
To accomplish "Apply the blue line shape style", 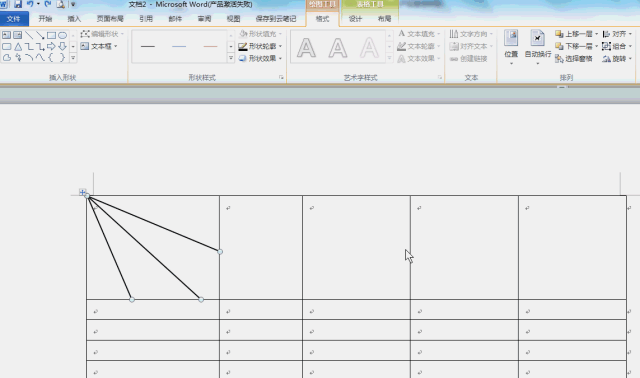I will tap(179, 47).
